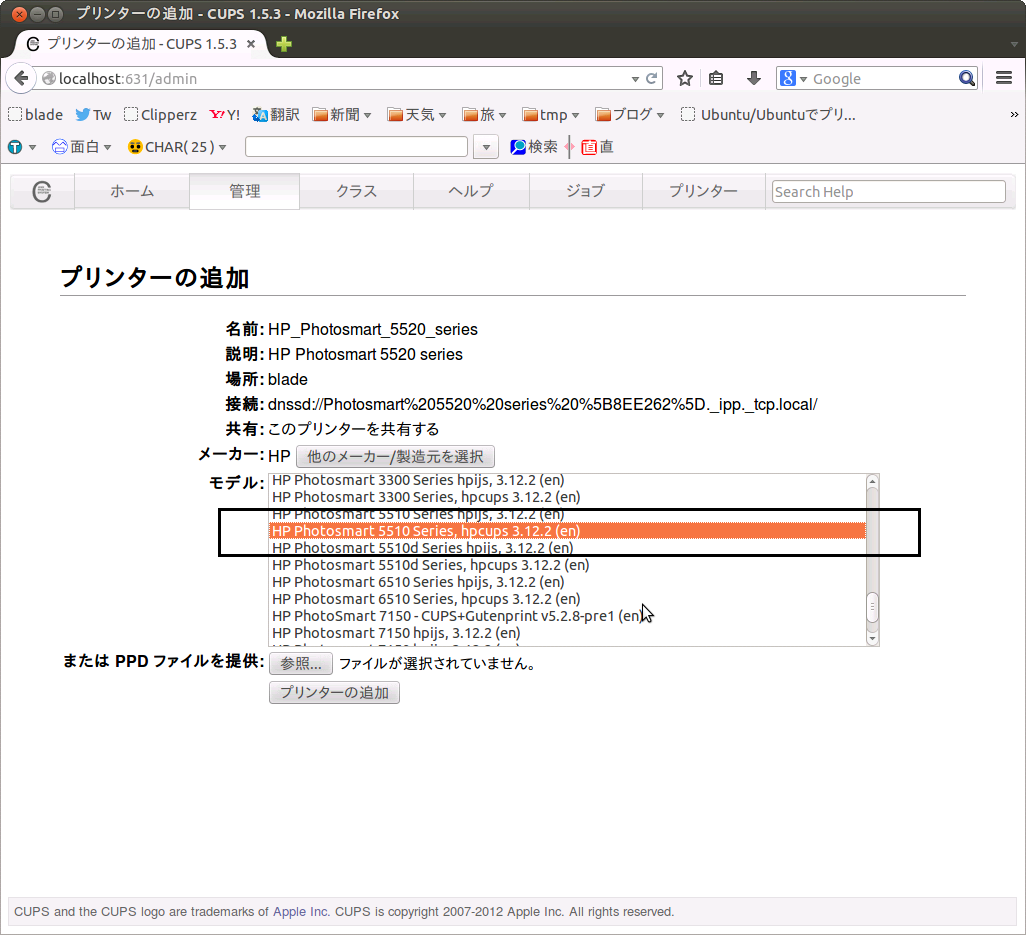Open the 旅 bookmark folder
This screenshot has width=1026, height=935.
point(484,115)
